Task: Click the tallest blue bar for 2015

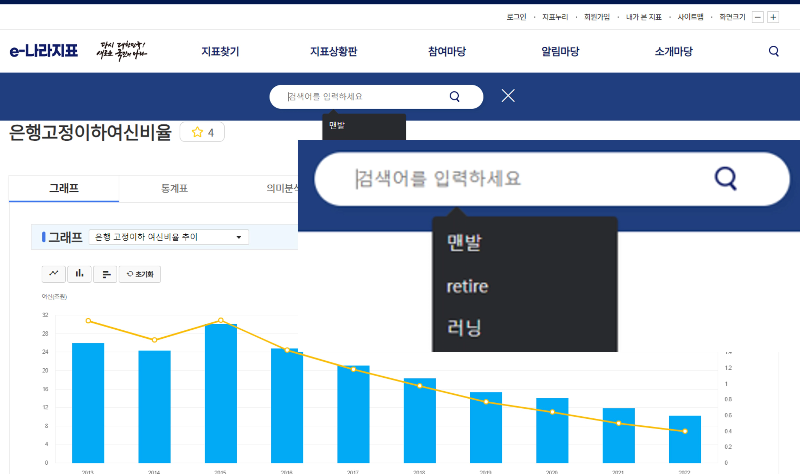Action: point(221,393)
